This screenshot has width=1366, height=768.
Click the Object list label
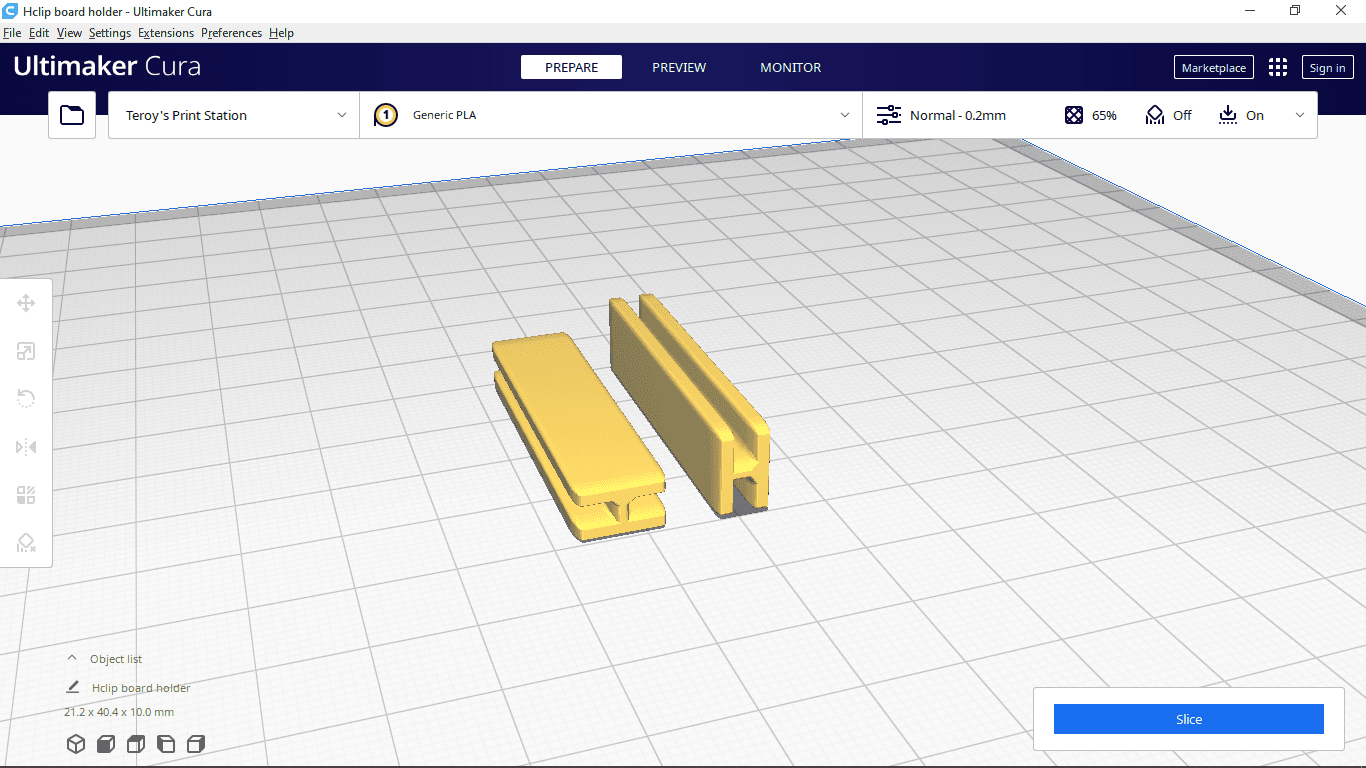(116, 659)
